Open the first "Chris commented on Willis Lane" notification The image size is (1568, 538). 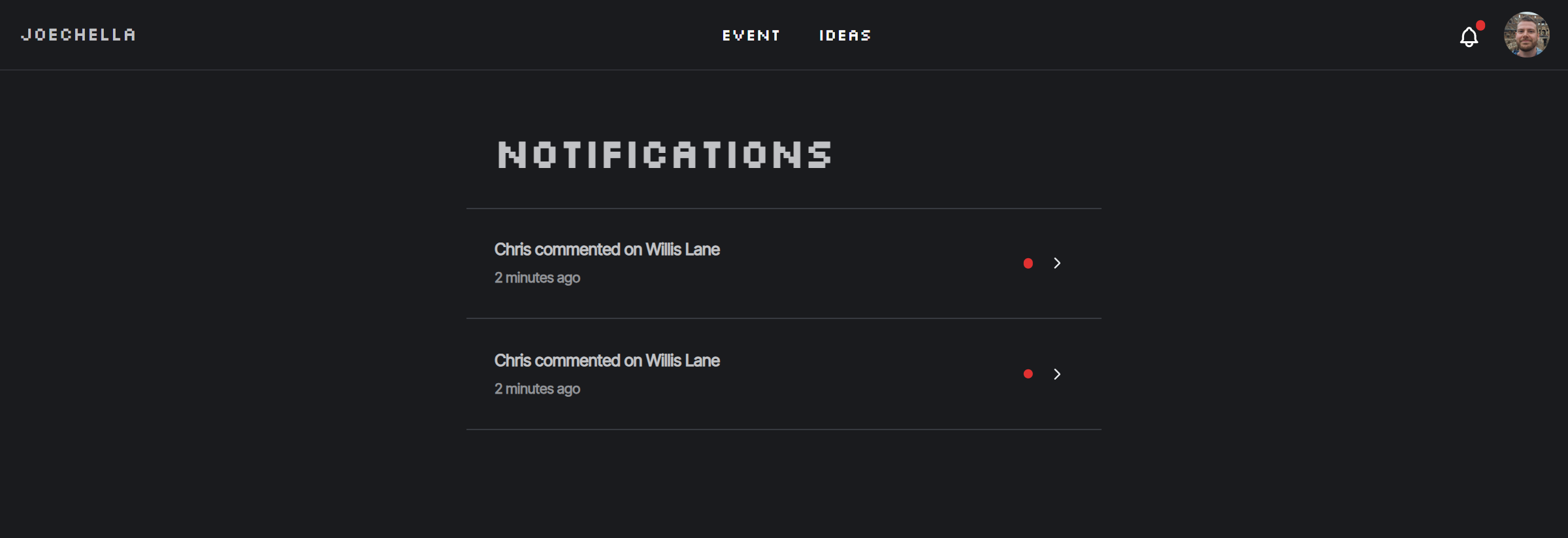pos(606,249)
